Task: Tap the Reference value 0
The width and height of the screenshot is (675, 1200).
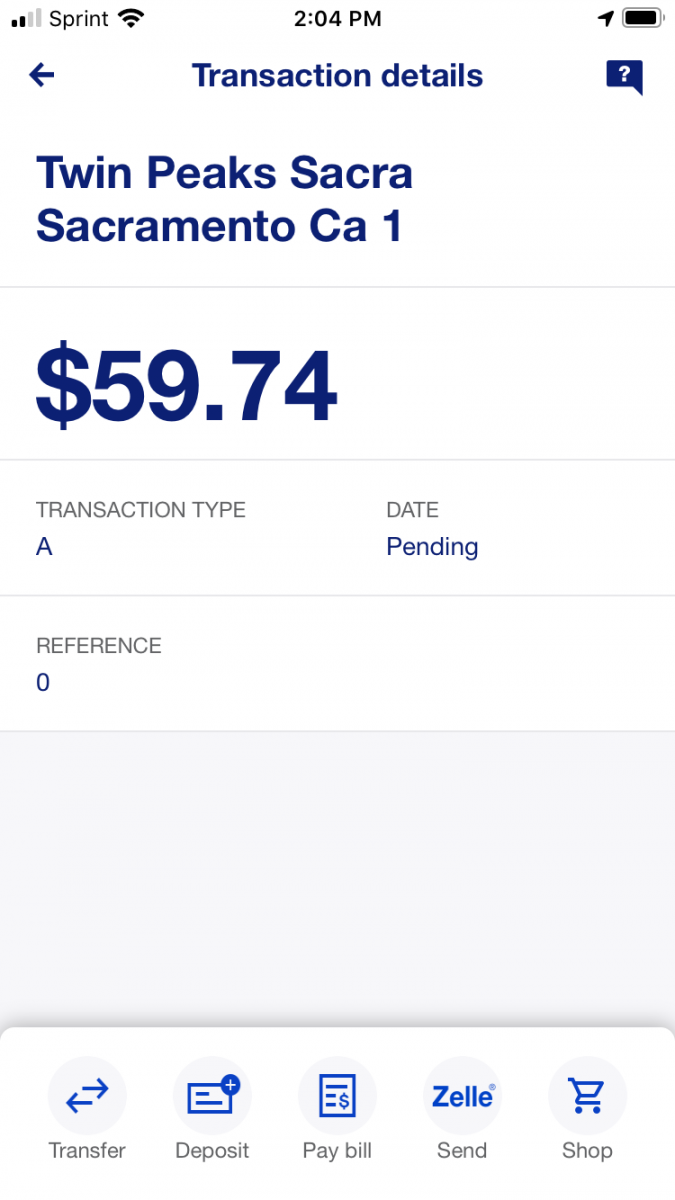Action: click(43, 683)
